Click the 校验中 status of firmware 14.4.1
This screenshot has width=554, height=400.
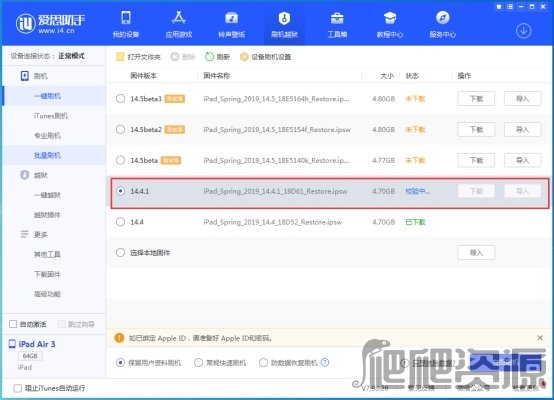click(418, 191)
